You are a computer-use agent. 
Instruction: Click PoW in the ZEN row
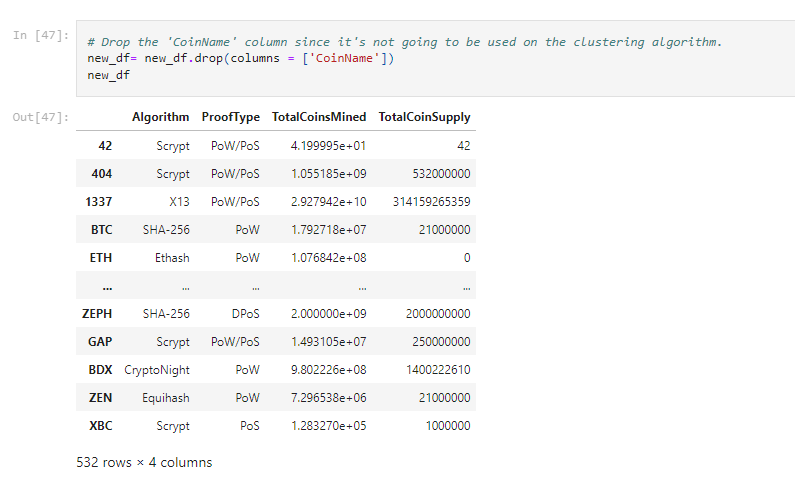click(x=247, y=398)
